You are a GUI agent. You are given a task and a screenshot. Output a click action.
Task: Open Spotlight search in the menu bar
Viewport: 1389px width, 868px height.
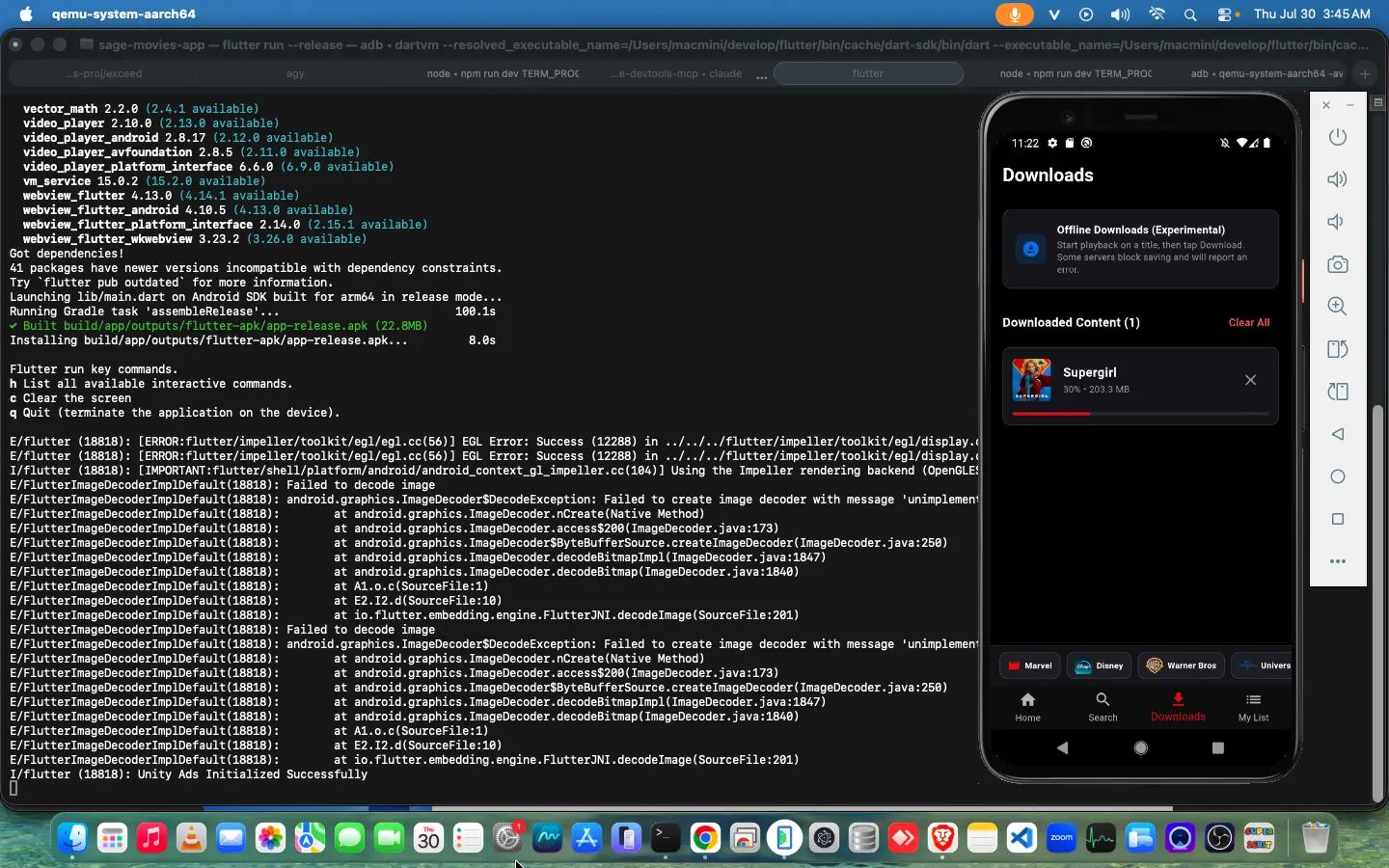pos(1190,14)
